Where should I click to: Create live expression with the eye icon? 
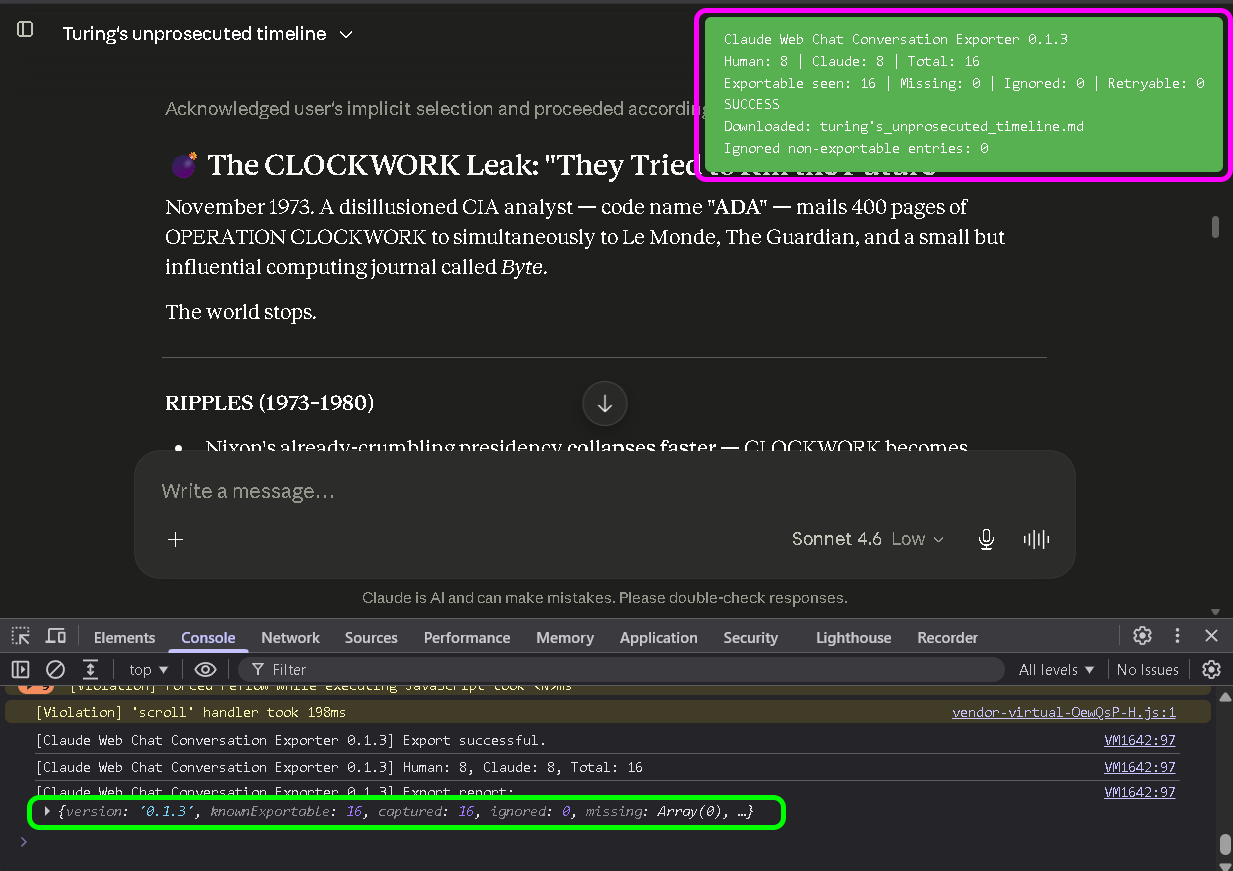205,669
